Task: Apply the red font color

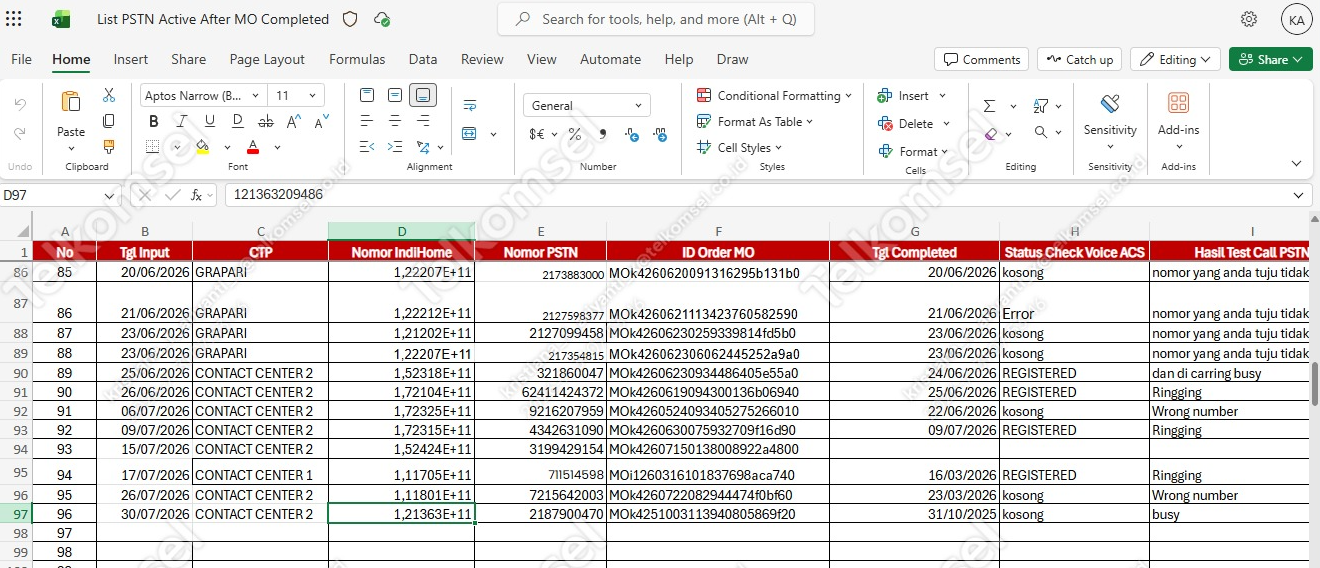Action: point(253,147)
